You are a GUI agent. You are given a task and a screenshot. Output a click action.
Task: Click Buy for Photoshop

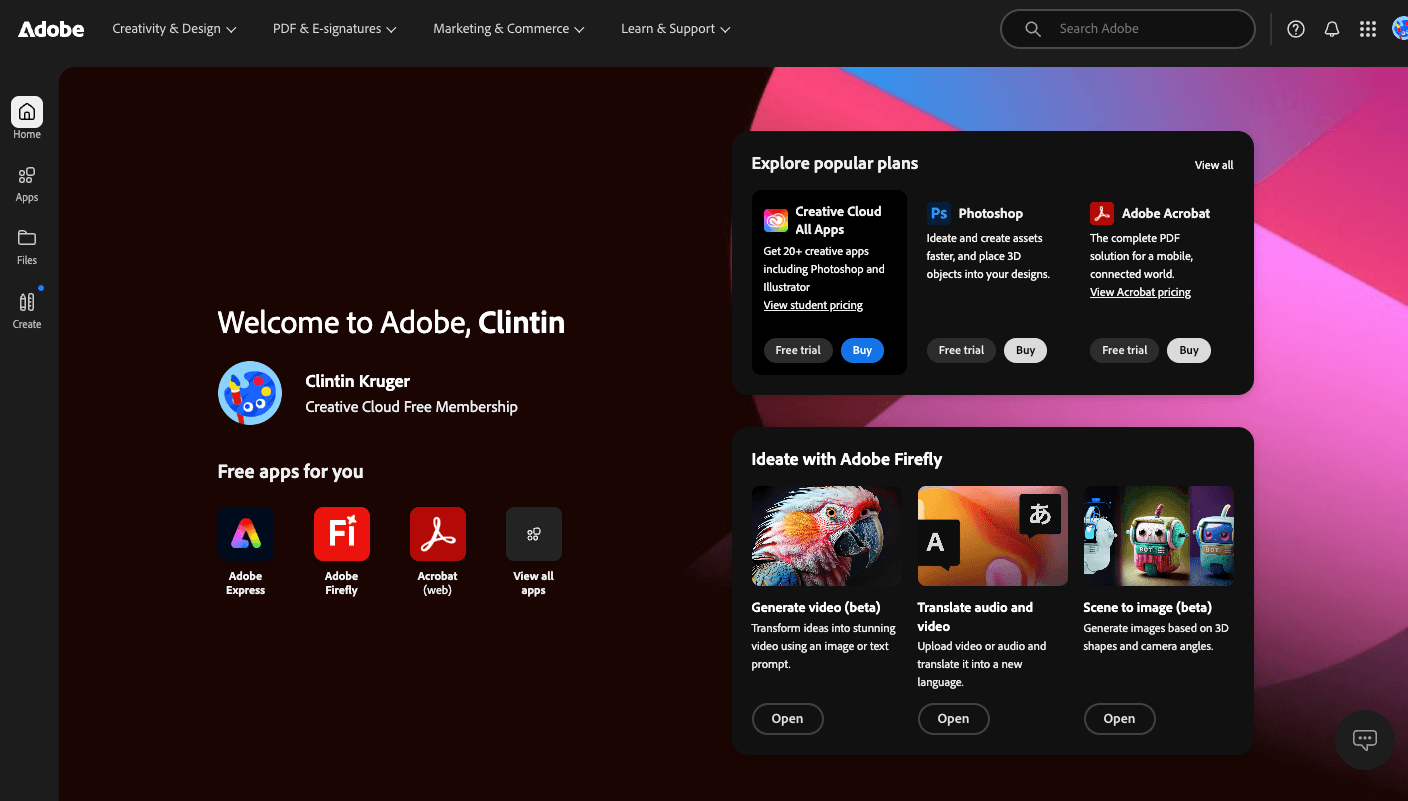(x=1025, y=350)
